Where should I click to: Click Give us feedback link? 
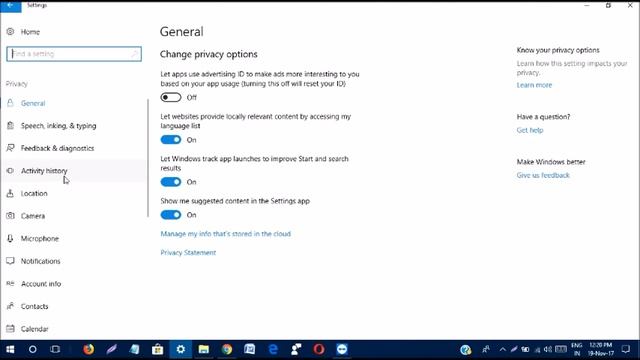tap(543, 175)
